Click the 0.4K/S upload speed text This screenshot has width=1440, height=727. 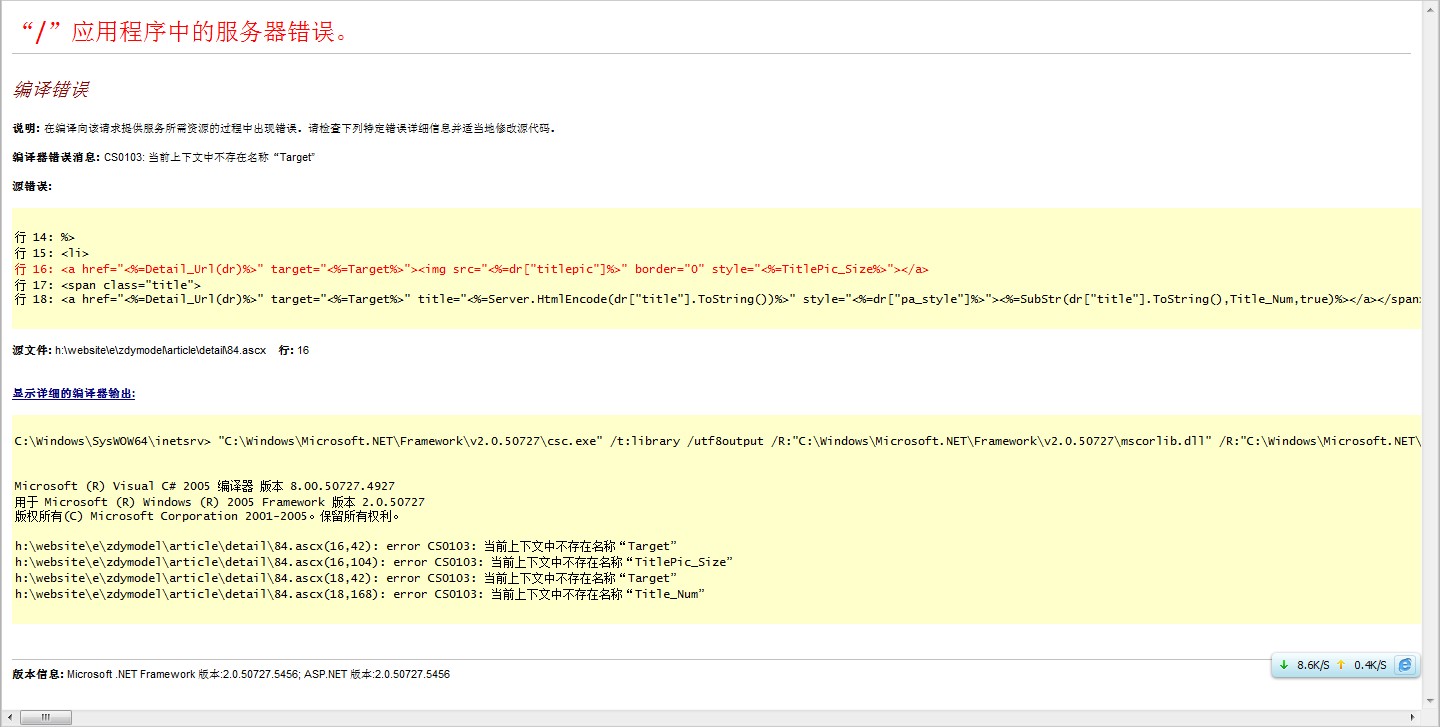point(1370,665)
